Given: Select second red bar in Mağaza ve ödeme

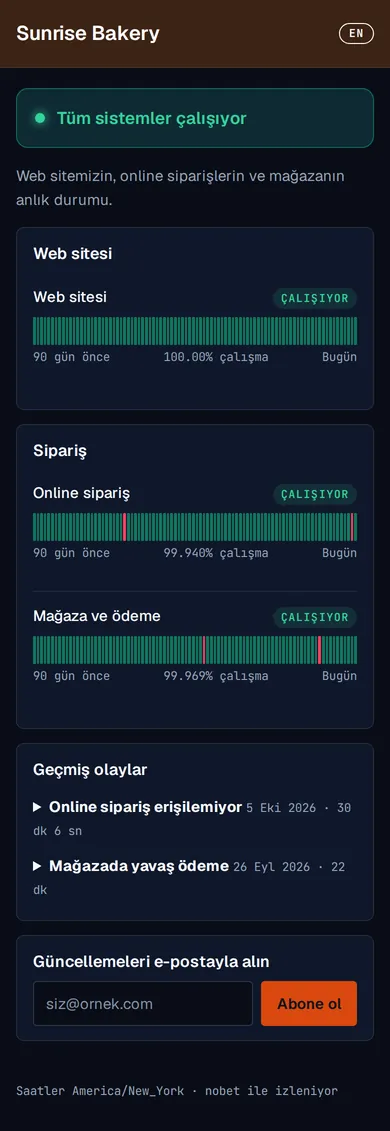Looking at the screenshot, I should pos(319,650).
